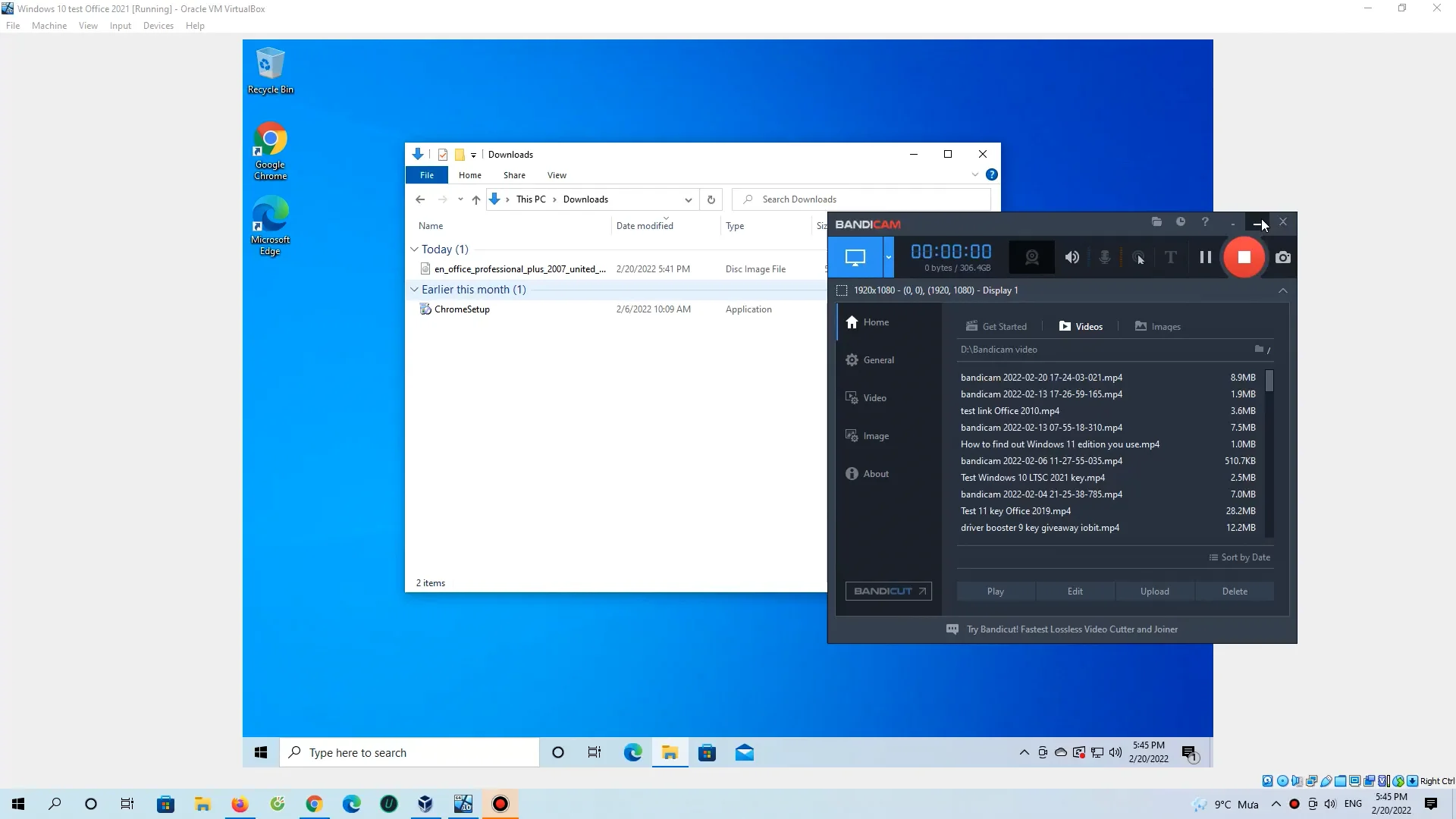Expand the Bandicam capture area dropdown
Viewport: 1456px width, 819px height.
[x=886, y=257]
